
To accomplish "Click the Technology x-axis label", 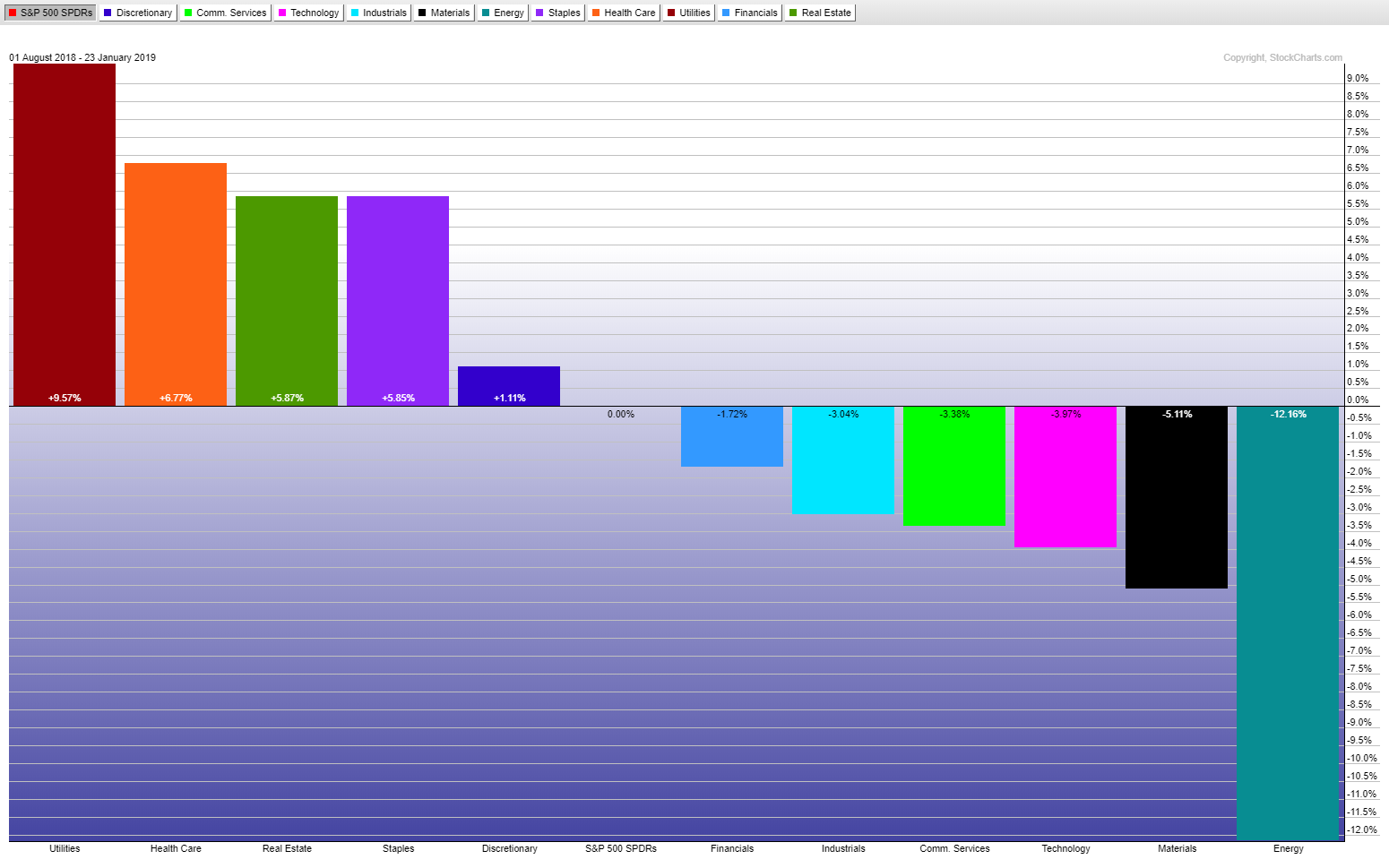I will 1065,848.
